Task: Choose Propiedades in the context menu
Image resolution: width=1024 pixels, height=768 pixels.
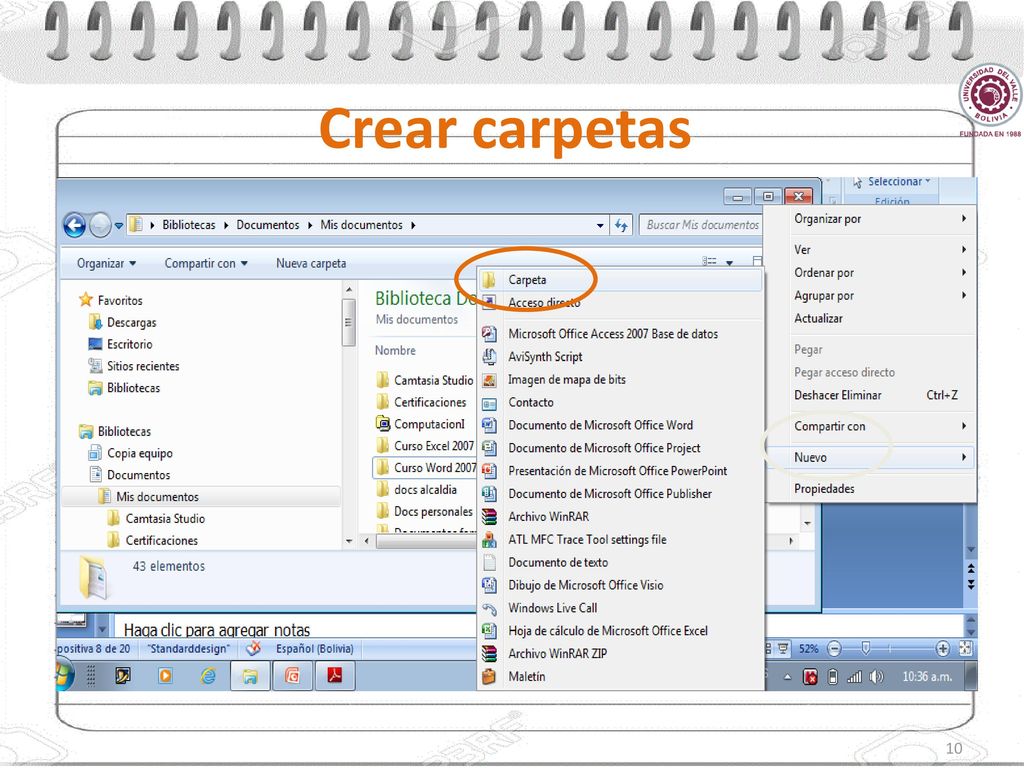Action: [x=871, y=488]
